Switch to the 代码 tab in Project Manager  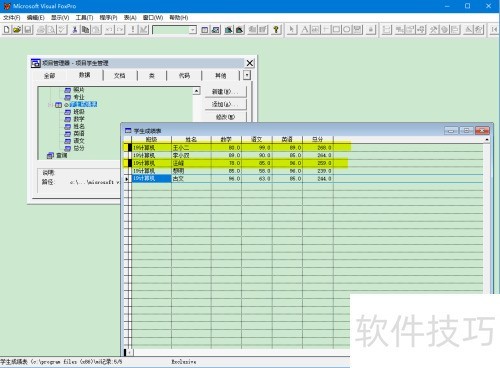184,76
